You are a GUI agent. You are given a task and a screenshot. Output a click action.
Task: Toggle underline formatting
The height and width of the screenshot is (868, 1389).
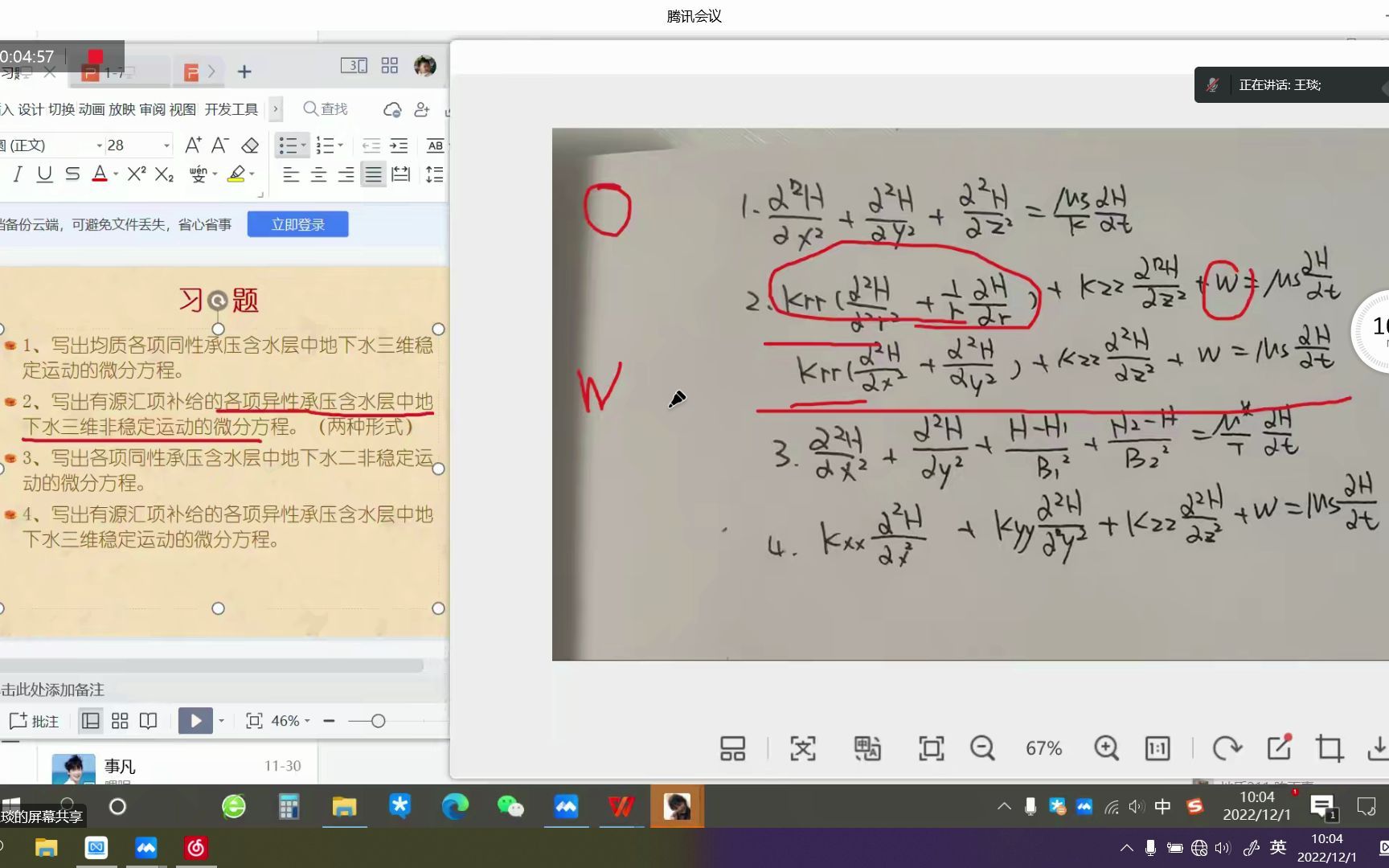(x=45, y=174)
